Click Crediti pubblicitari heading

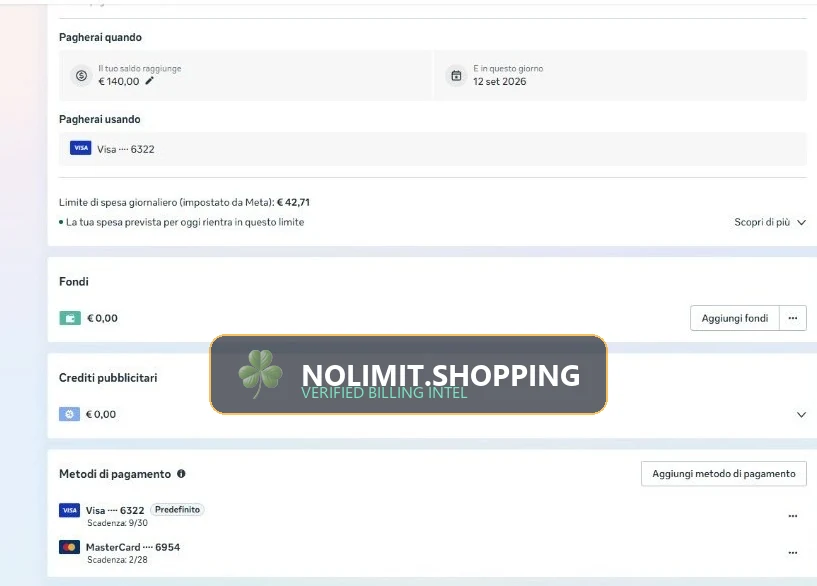point(108,378)
